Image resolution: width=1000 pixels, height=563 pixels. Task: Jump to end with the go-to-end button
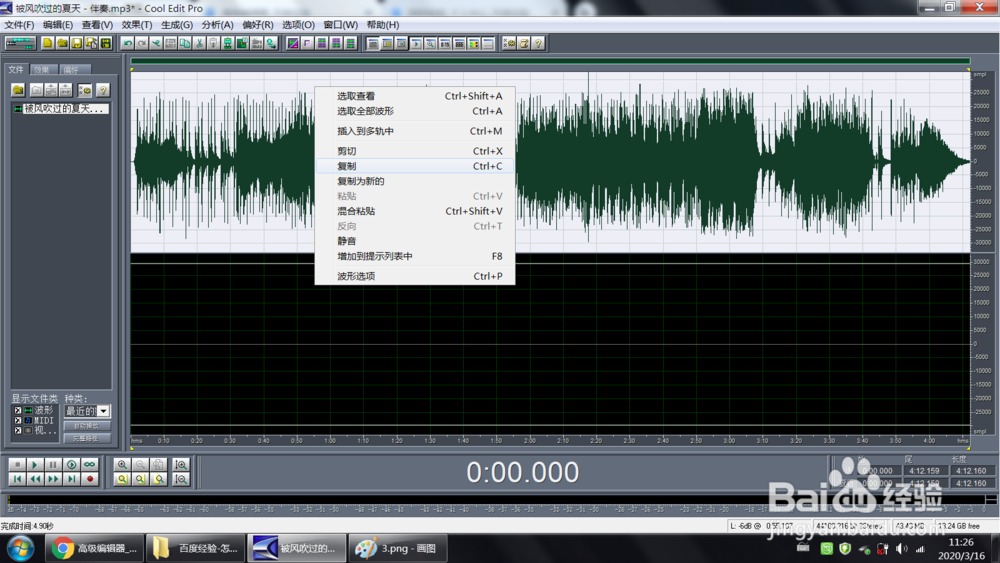(71, 479)
